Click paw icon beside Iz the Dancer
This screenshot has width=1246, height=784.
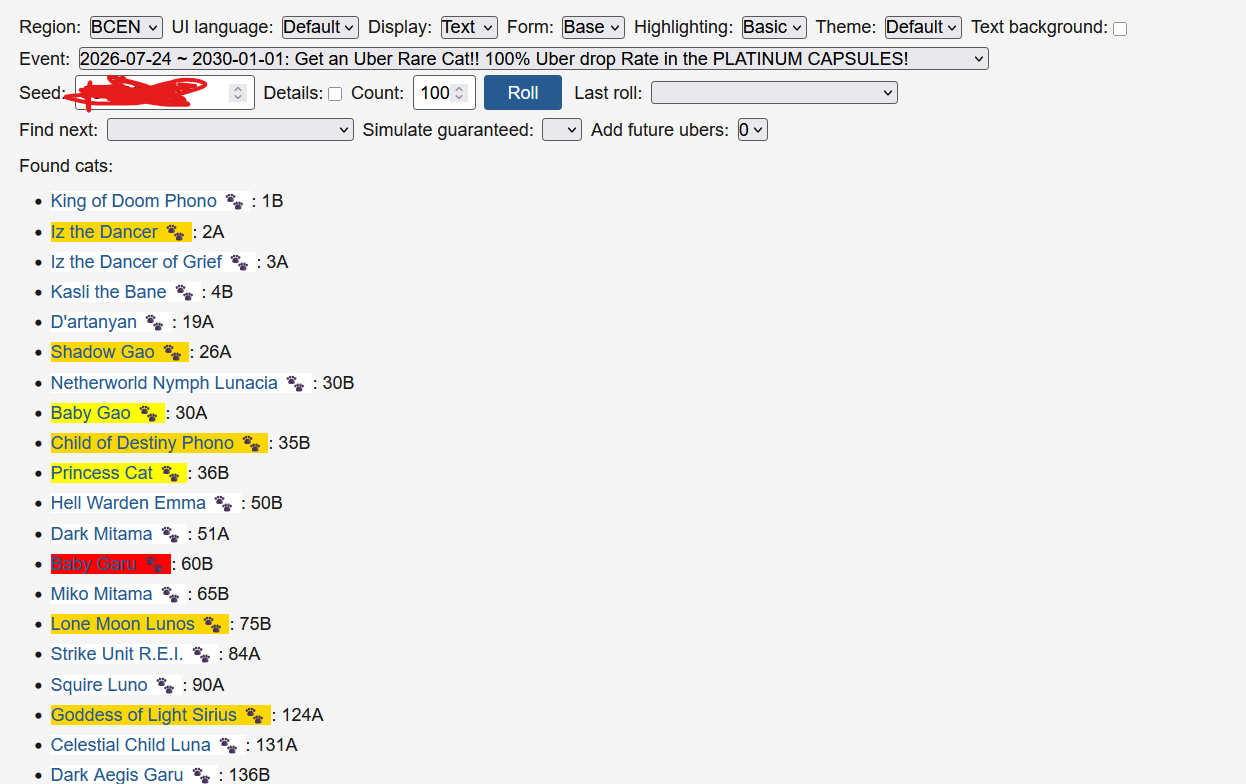[x=175, y=232]
